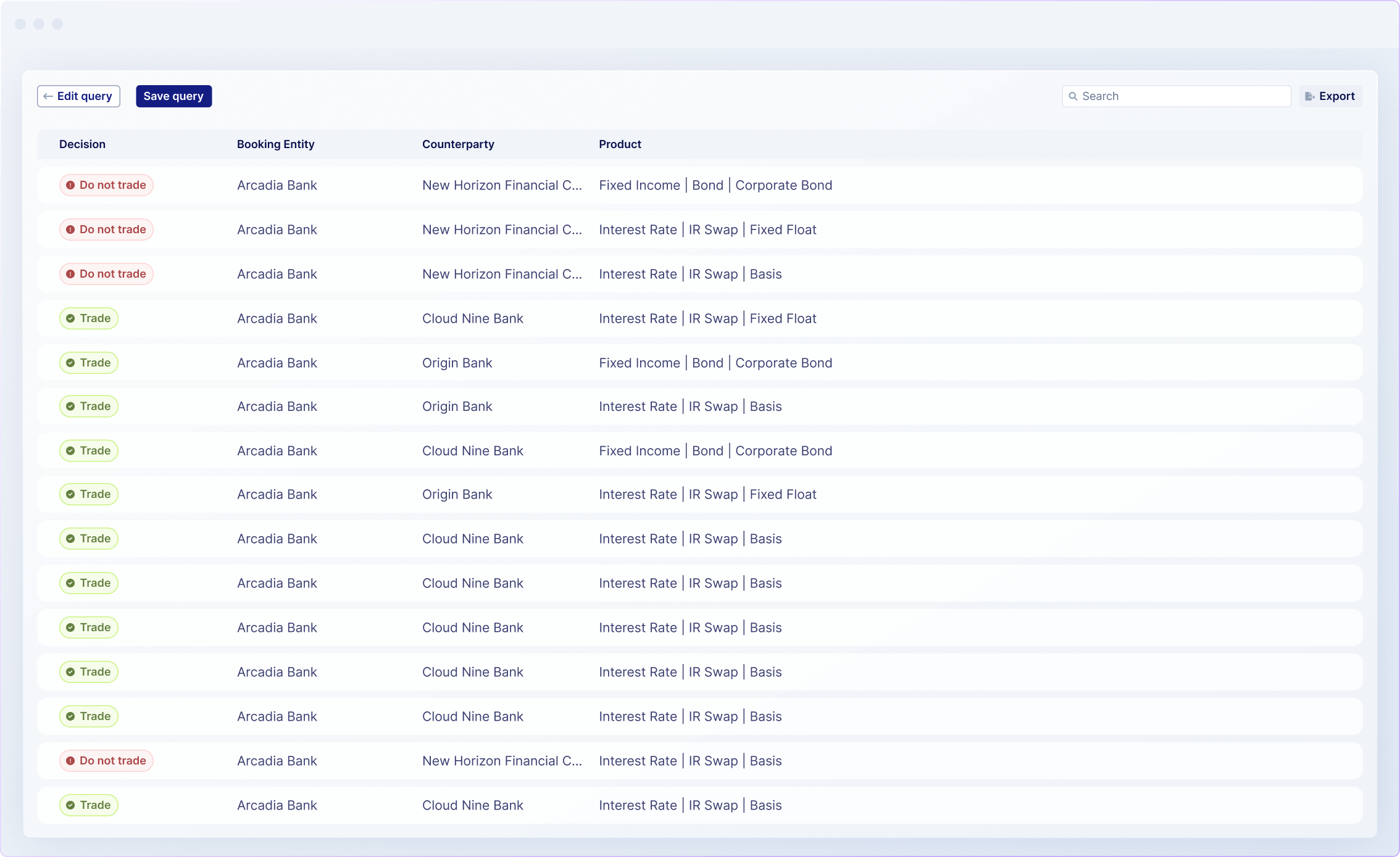Click the back arrow icon in Edit query
Screen dimensions: 1400x857
(48, 96)
